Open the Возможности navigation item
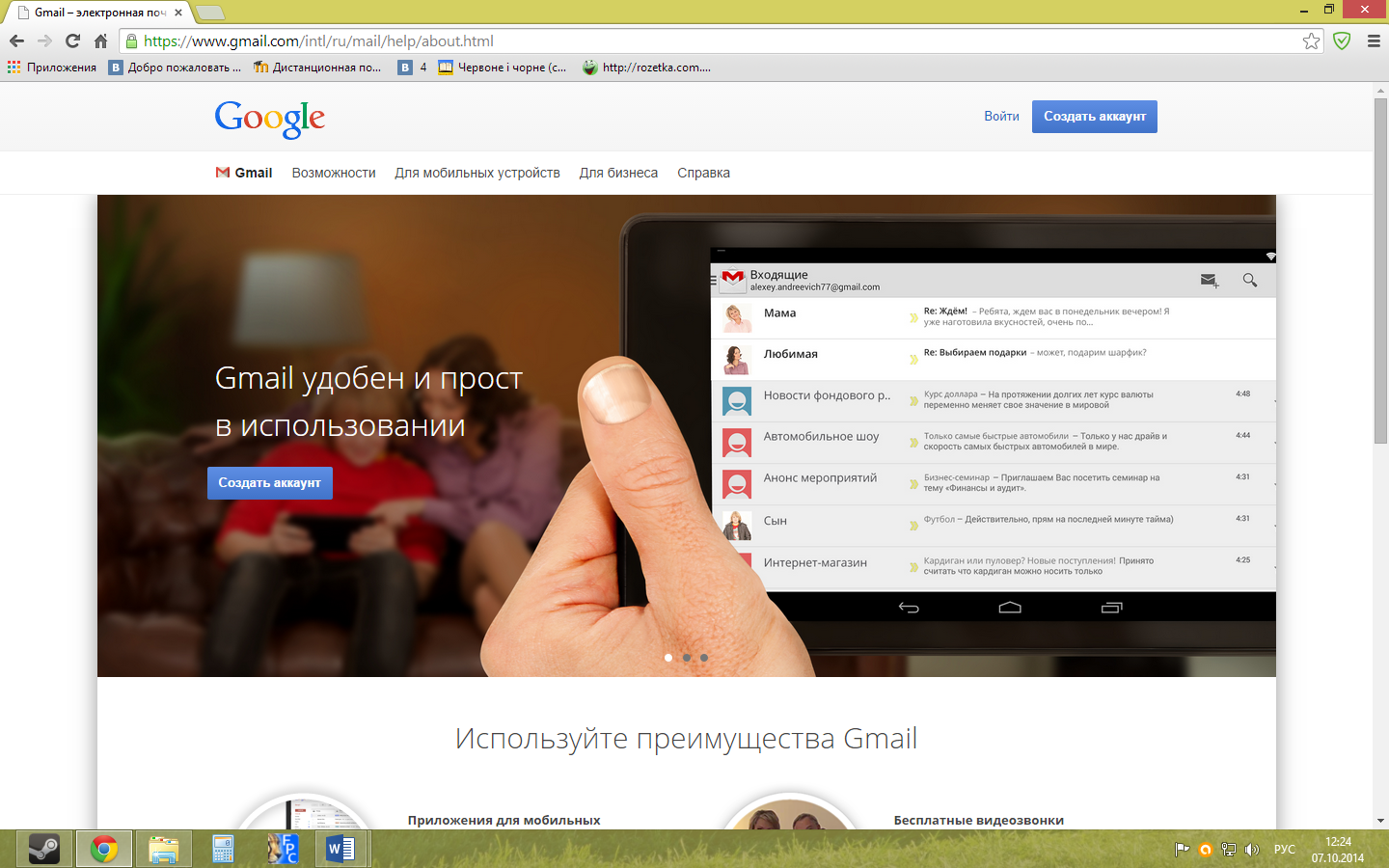This screenshot has width=1389, height=868. click(334, 173)
